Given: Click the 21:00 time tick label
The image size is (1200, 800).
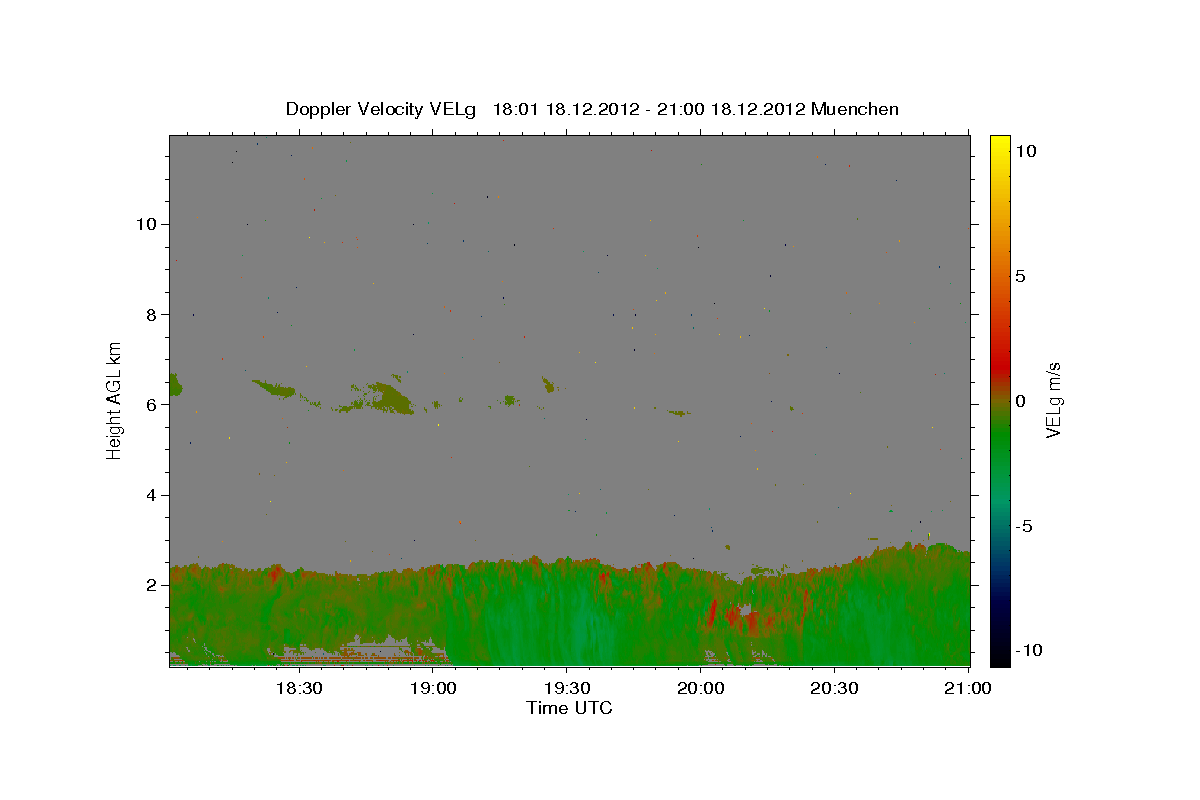Looking at the screenshot, I should [969, 688].
